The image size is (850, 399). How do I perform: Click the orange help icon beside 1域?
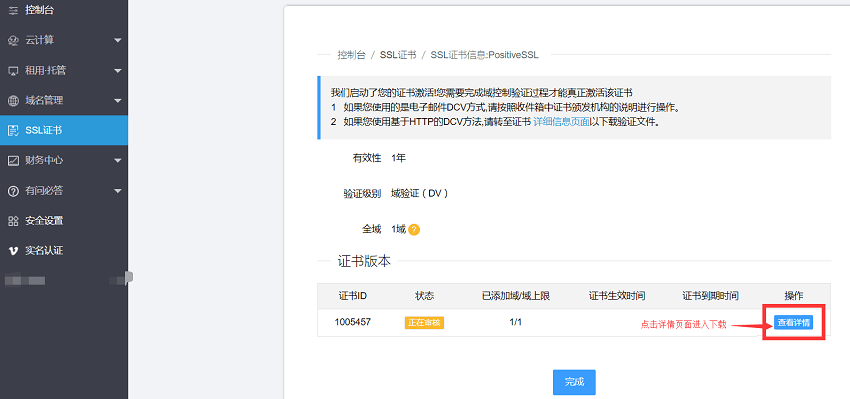[x=414, y=230]
